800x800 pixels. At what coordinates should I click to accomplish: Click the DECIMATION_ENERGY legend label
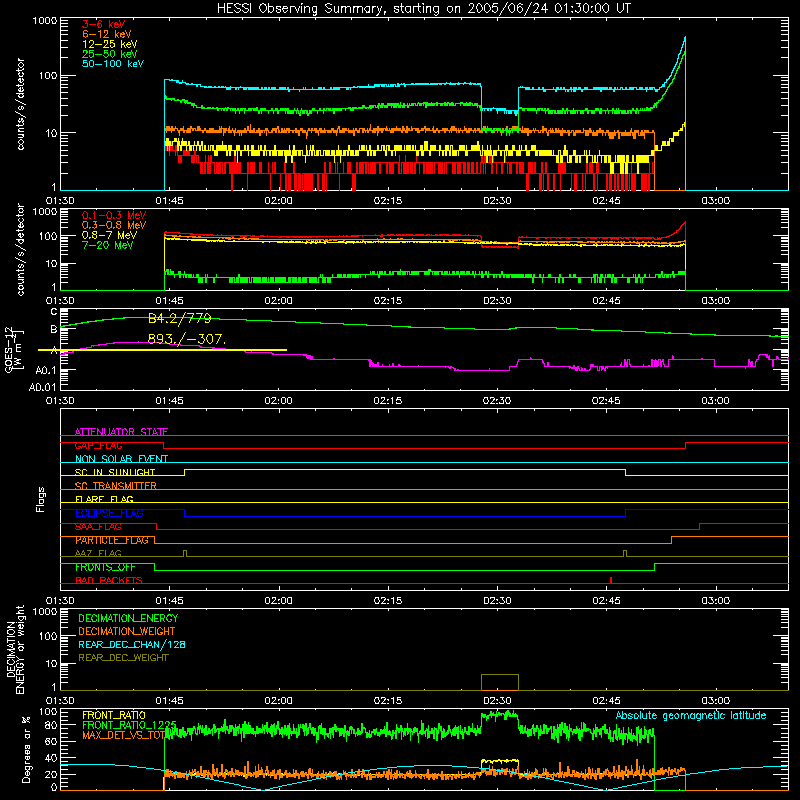[128, 618]
